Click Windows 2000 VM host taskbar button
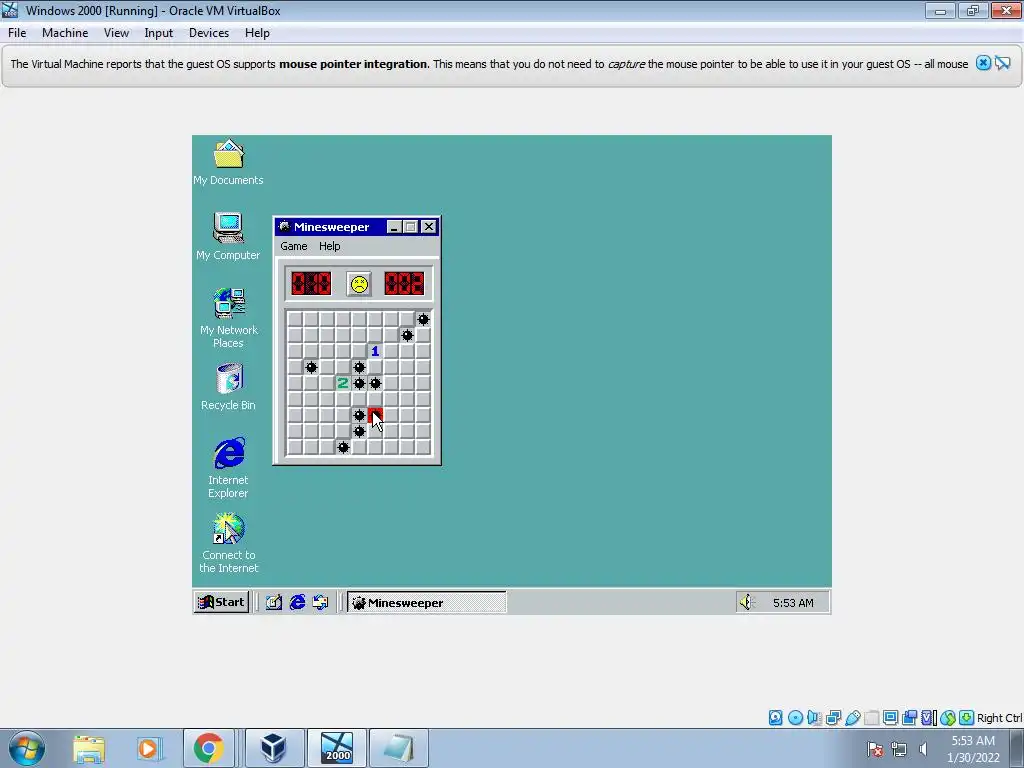Viewport: 1024px width, 768px height. (337, 748)
